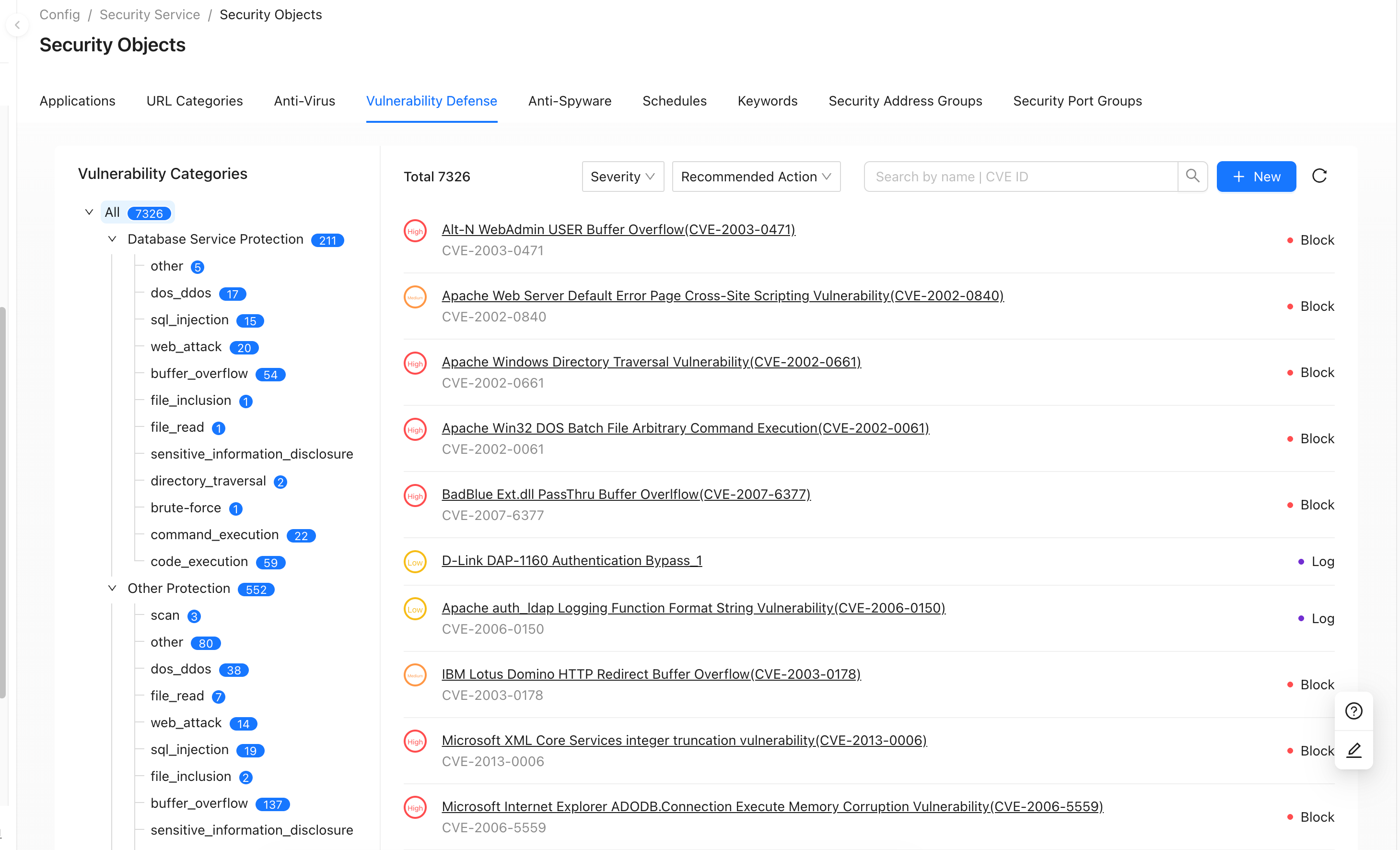
Task: Click Security Service in the breadcrumb
Action: pyautogui.click(x=150, y=14)
